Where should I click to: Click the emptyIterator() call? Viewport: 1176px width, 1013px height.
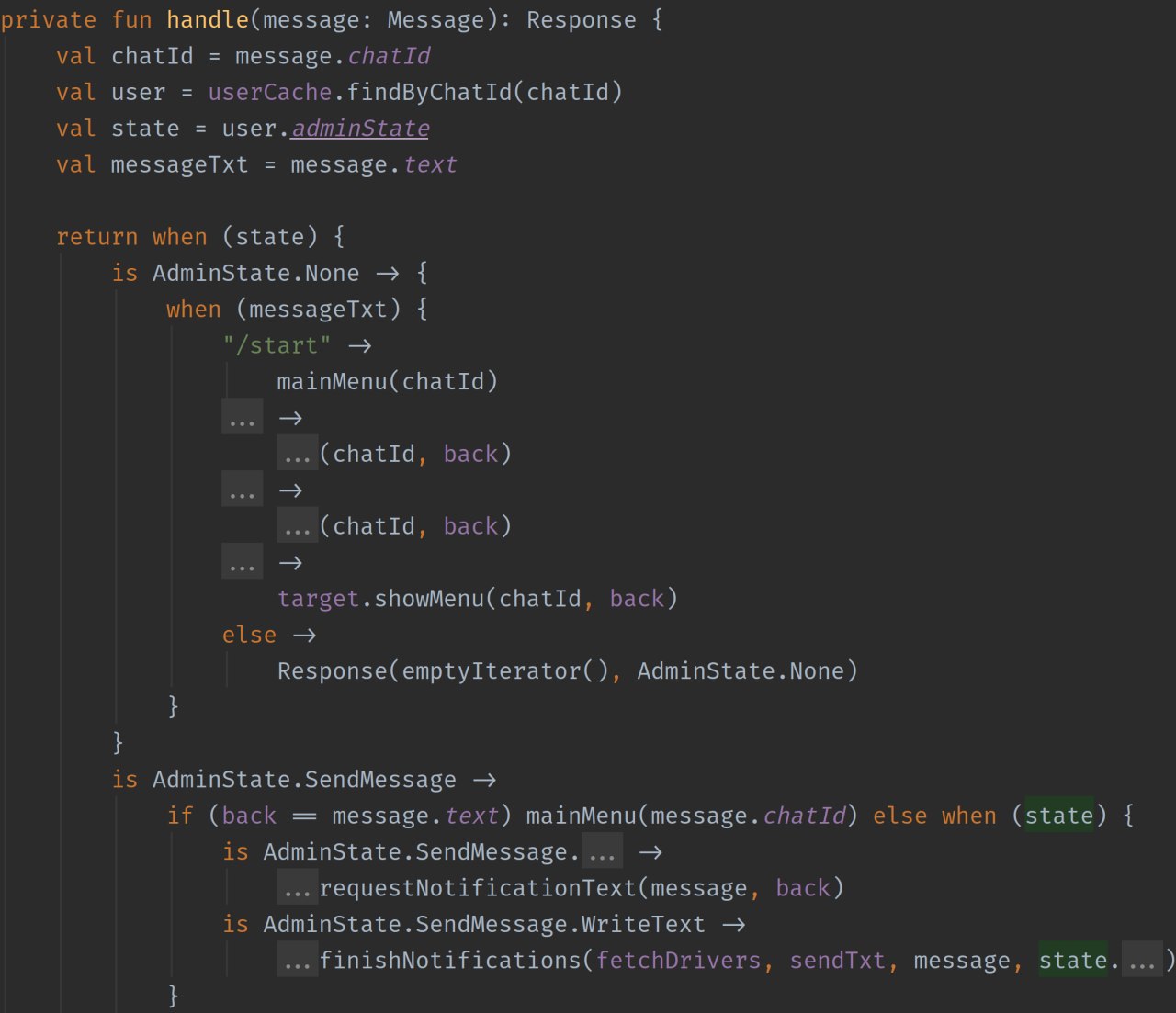point(505,671)
